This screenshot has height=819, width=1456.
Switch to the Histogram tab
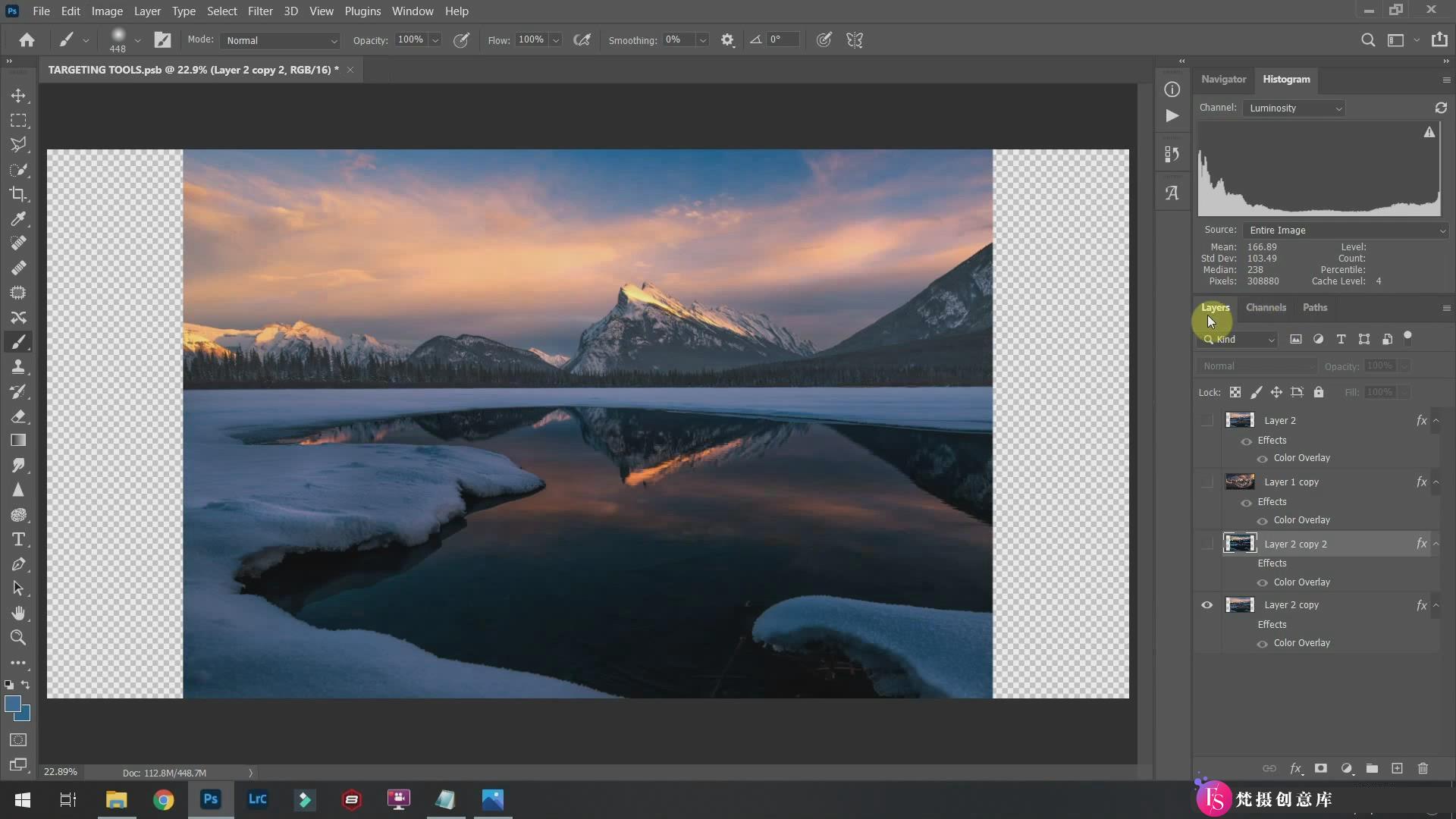1286,79
